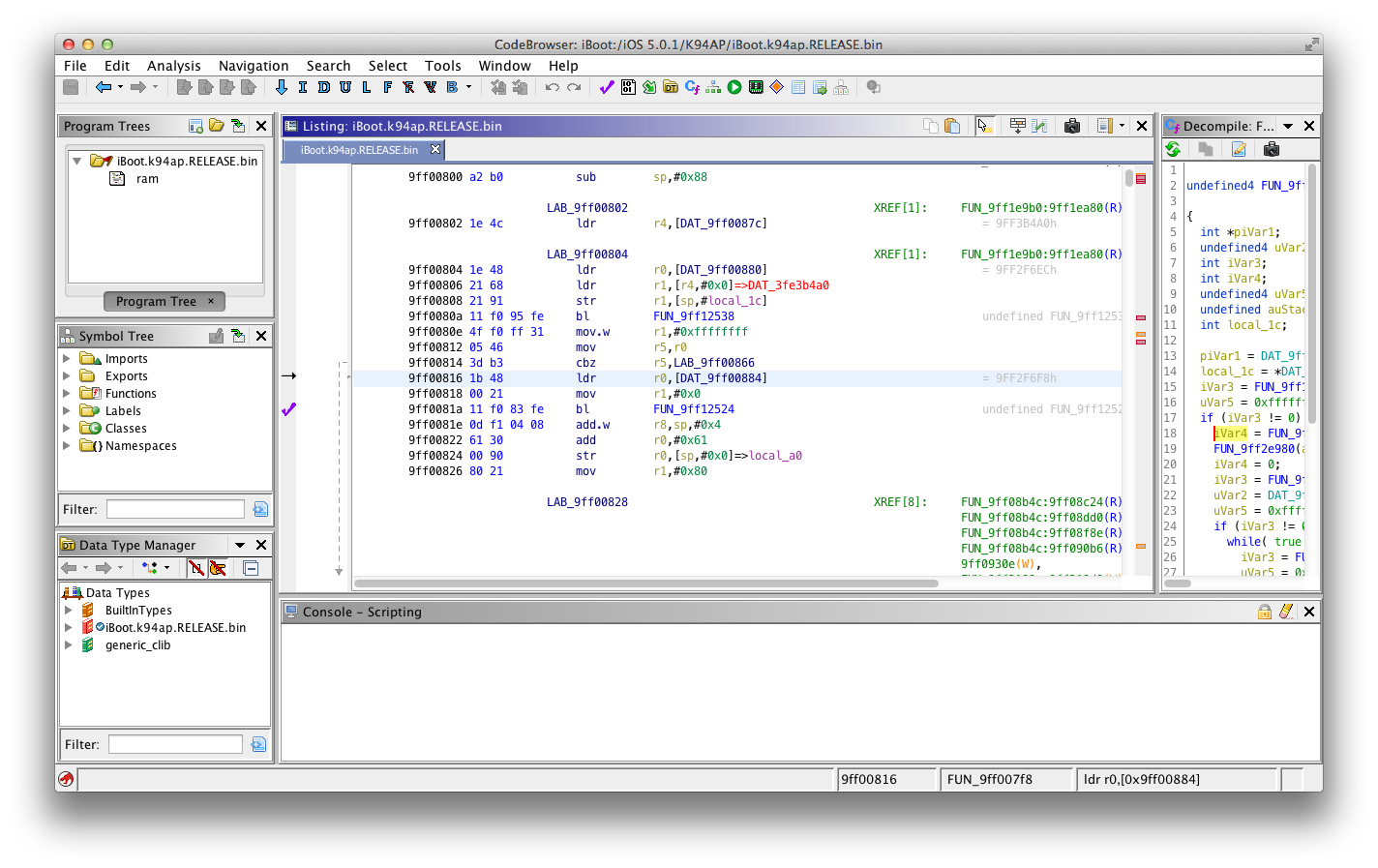Click the green circular play script icon
The height and width of the screenshot is (868, 1378).
click(x=734, y=87)
